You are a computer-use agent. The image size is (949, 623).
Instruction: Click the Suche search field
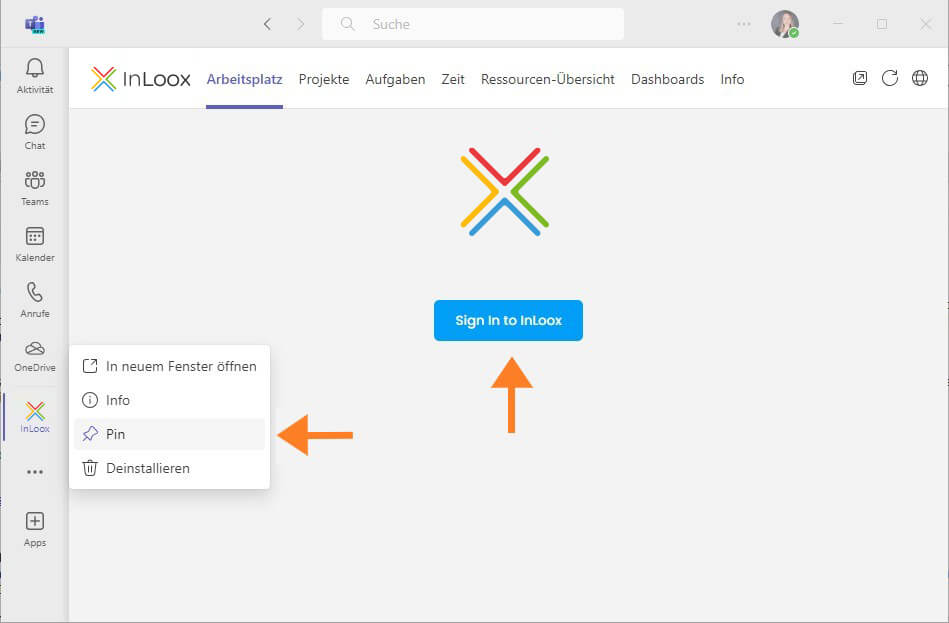click(x=471, y=24)
